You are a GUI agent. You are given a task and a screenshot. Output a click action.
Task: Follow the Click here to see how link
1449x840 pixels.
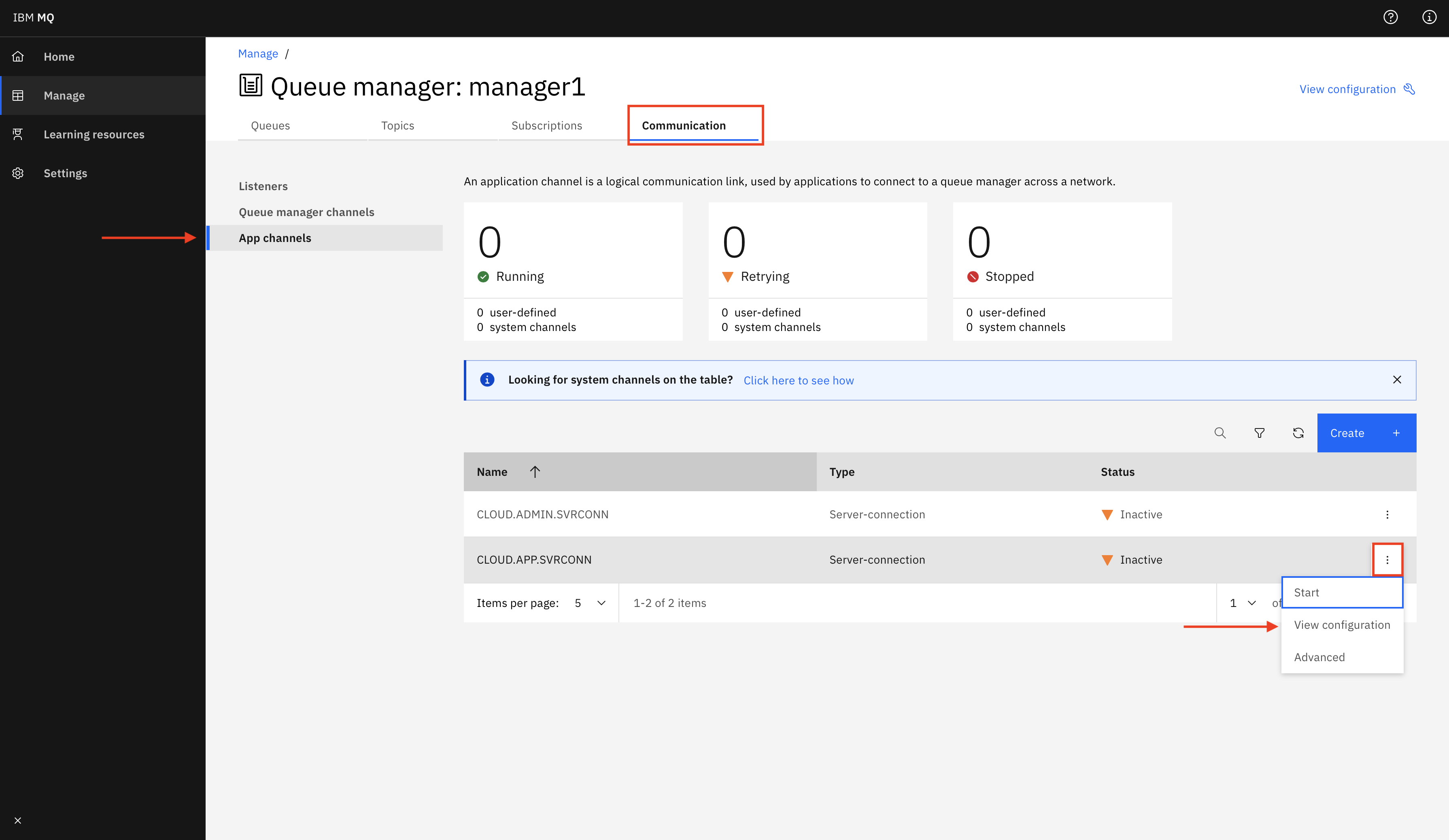798,381
